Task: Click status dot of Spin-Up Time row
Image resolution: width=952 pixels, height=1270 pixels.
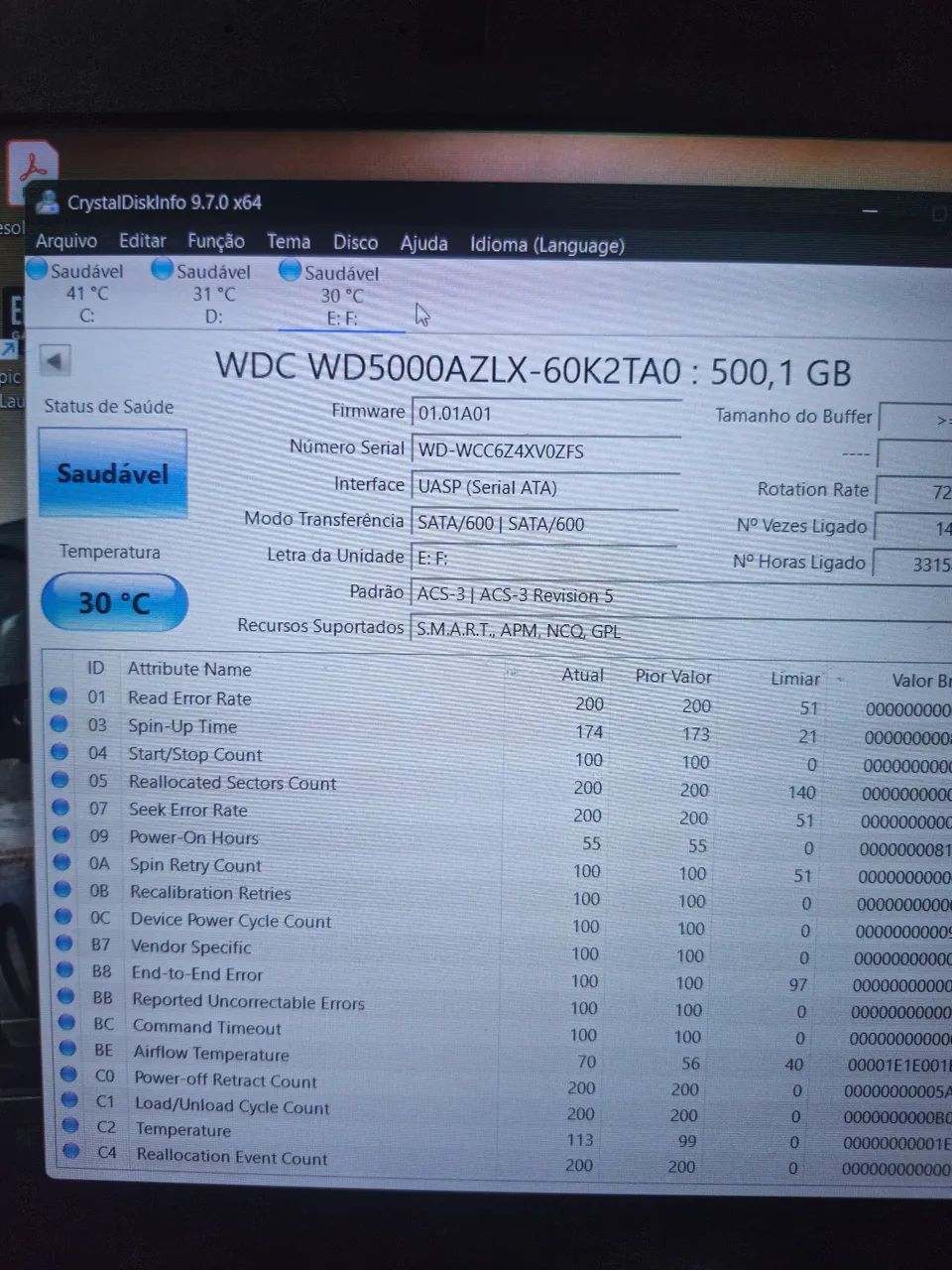Action: (59, 724)
